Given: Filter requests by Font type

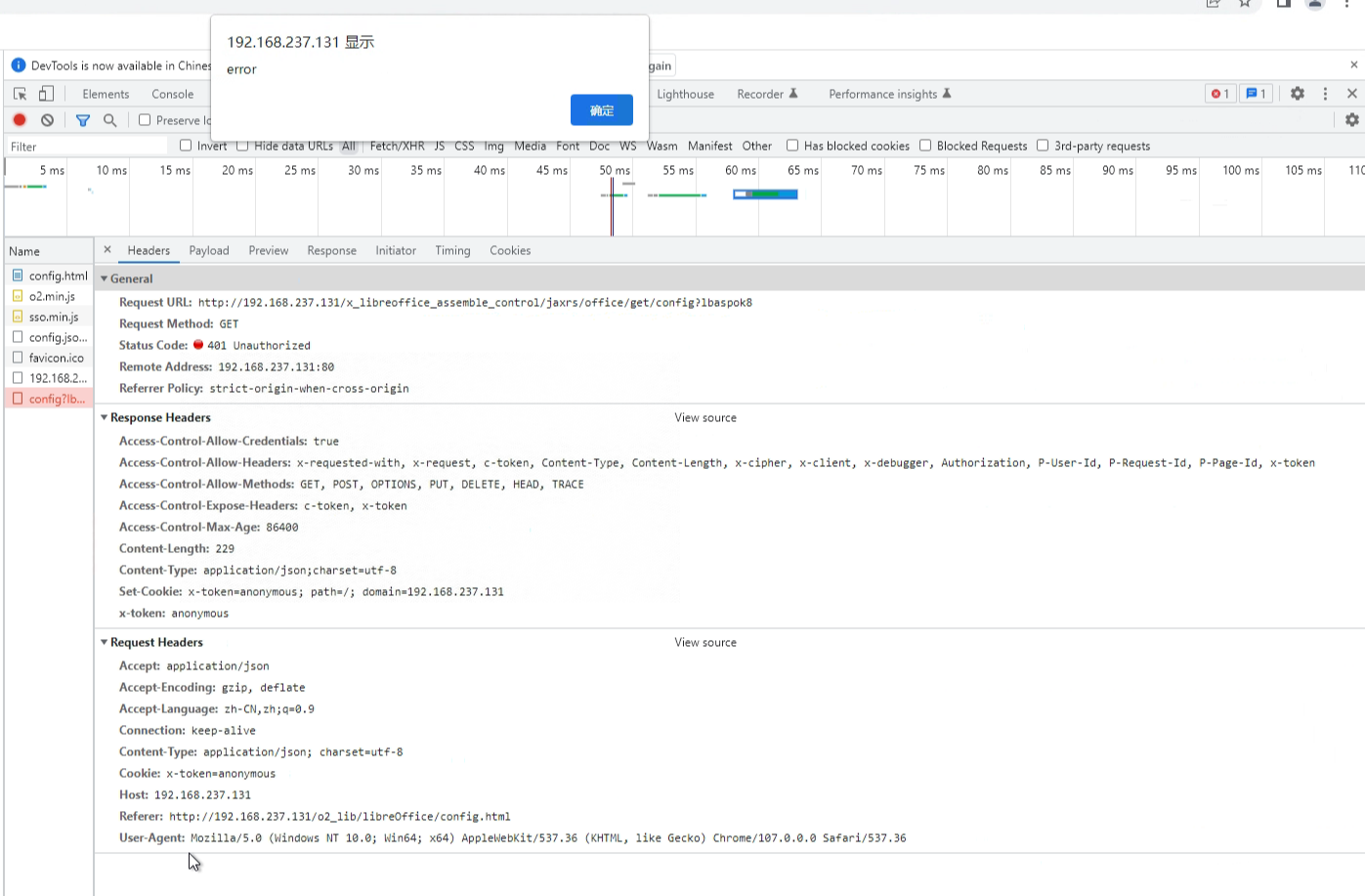Looking at the screenshot, I should tap(568, 146).
